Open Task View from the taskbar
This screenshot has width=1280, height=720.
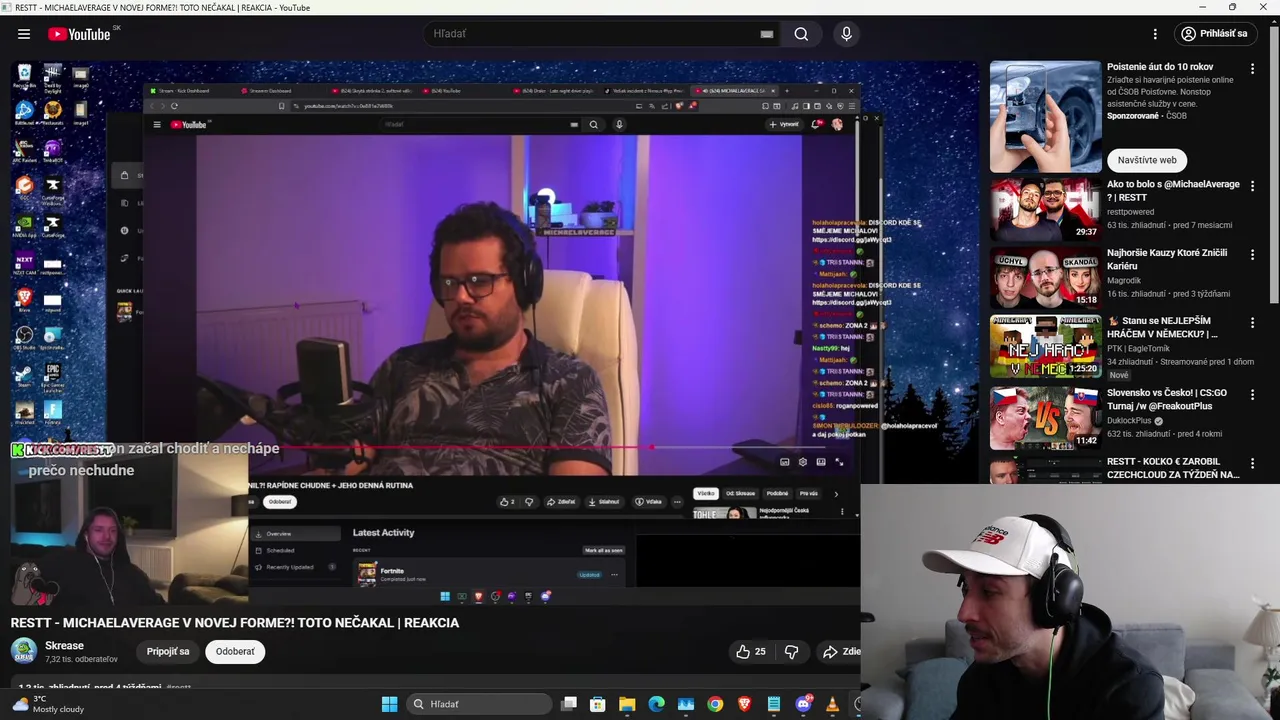(569, 704)
